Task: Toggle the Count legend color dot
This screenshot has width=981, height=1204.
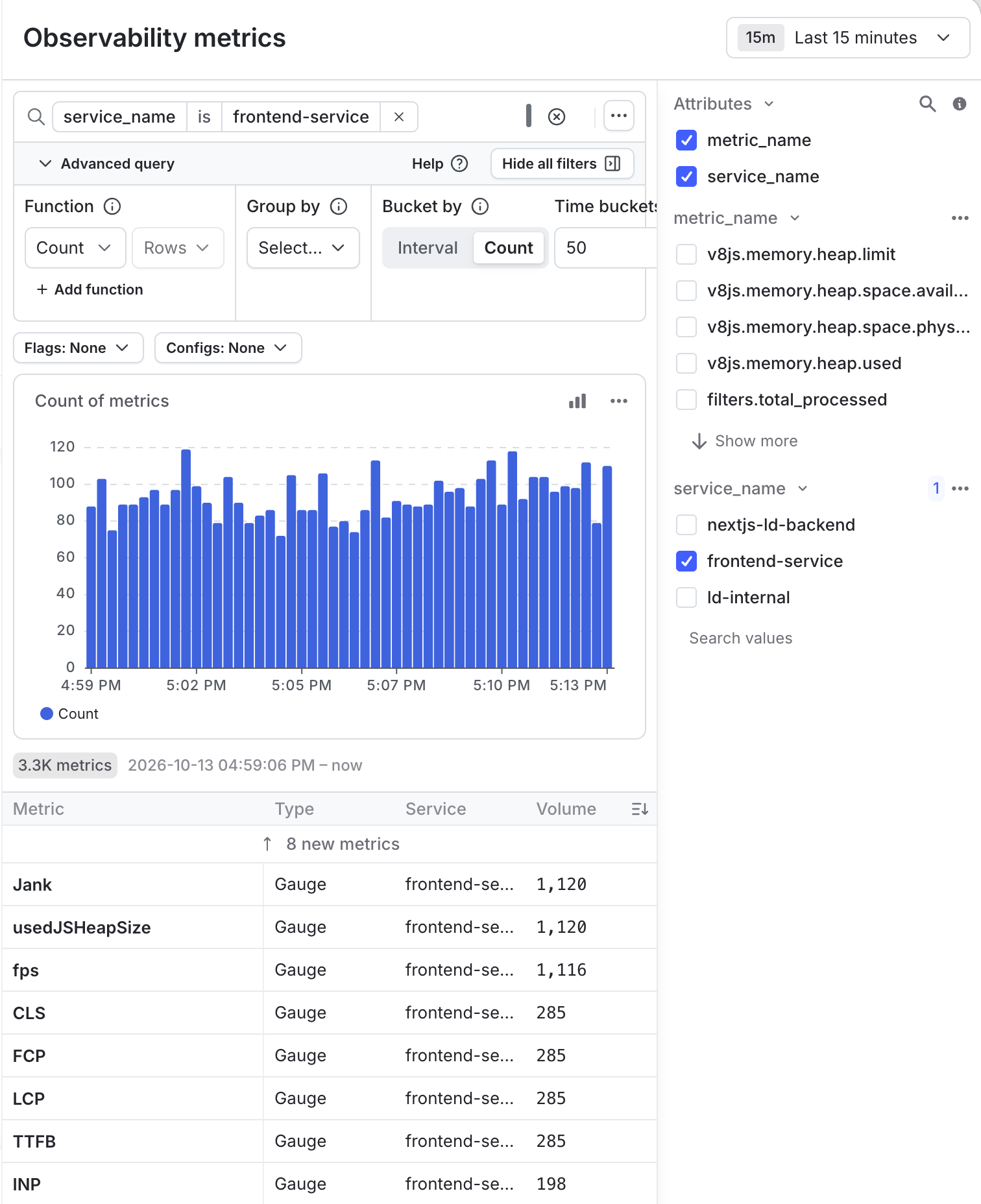Action: pyautogui.click(x=47, y=714)
